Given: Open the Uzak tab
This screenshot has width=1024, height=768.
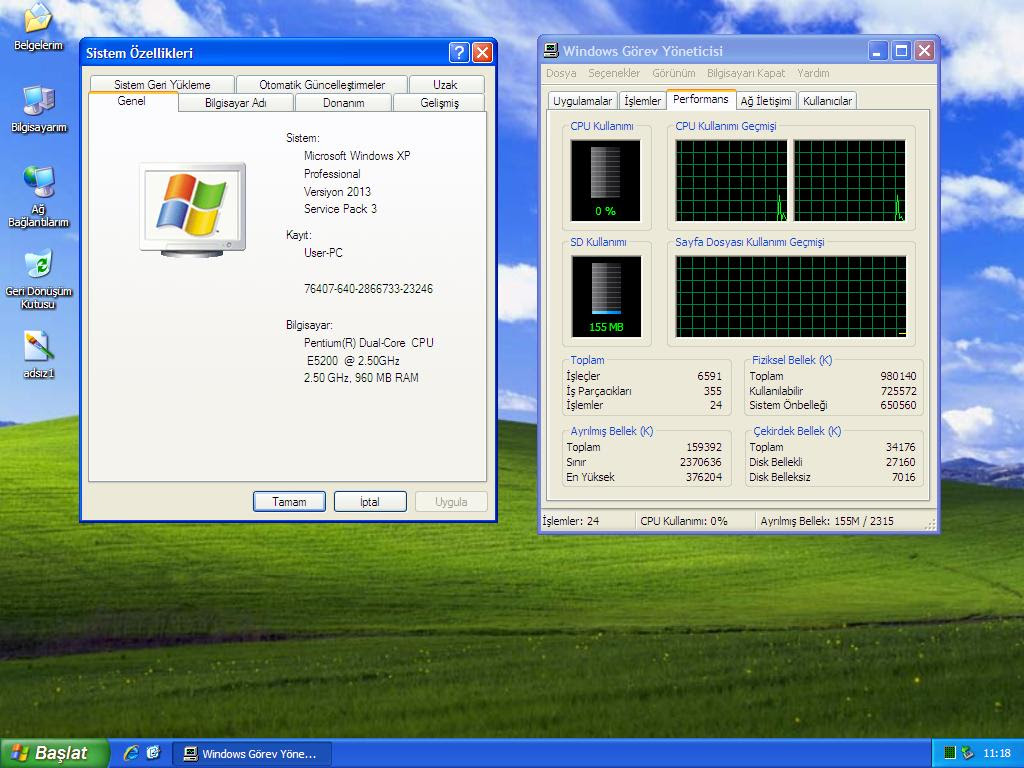Looking at the screenshot, I should 445,84.
